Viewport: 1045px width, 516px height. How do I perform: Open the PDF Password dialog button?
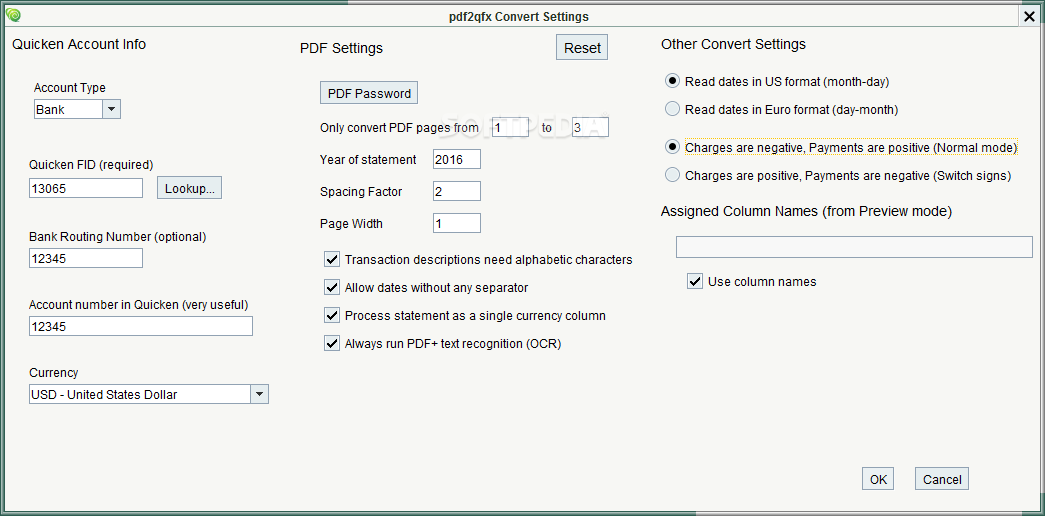[369, 93]
